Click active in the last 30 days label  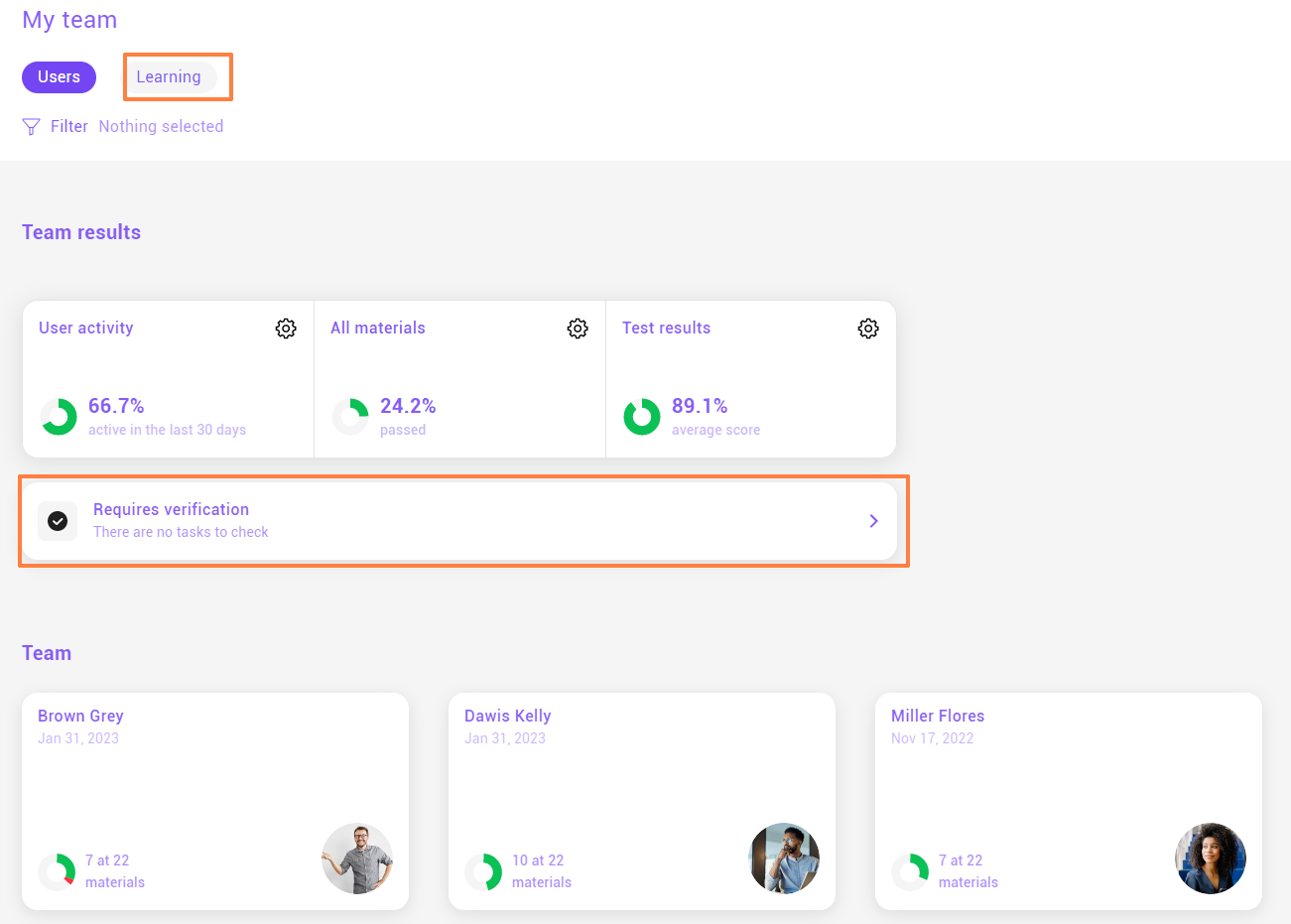click(x=167, y=430)
